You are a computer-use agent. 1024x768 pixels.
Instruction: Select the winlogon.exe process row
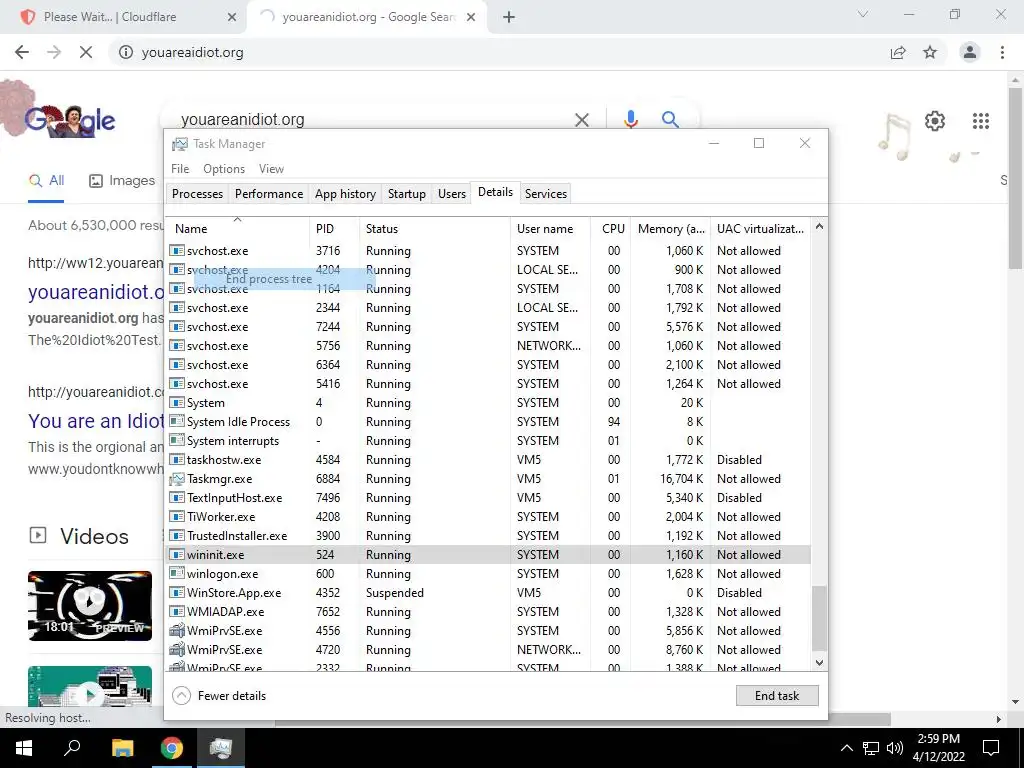tap(488, 574)
